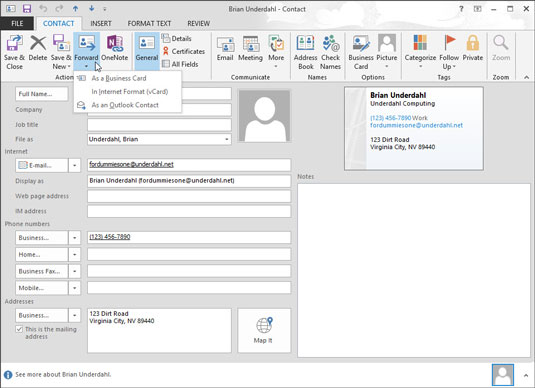
Task: Edit the Business Card options
Action: click(361, 52)
